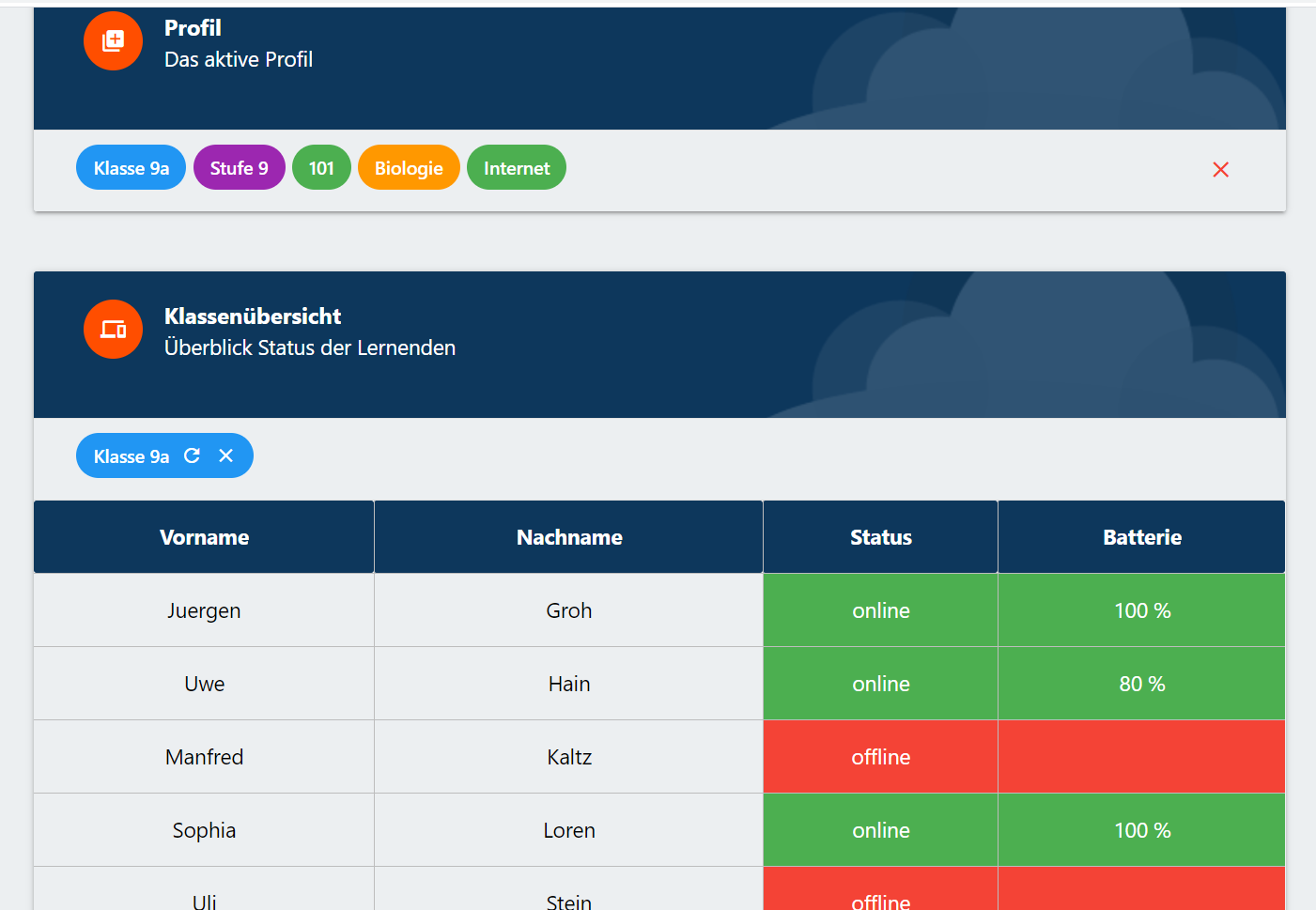1316x910 pixels.
Task: Click Juergen Groh's online status cell
Action: point(880,609)
